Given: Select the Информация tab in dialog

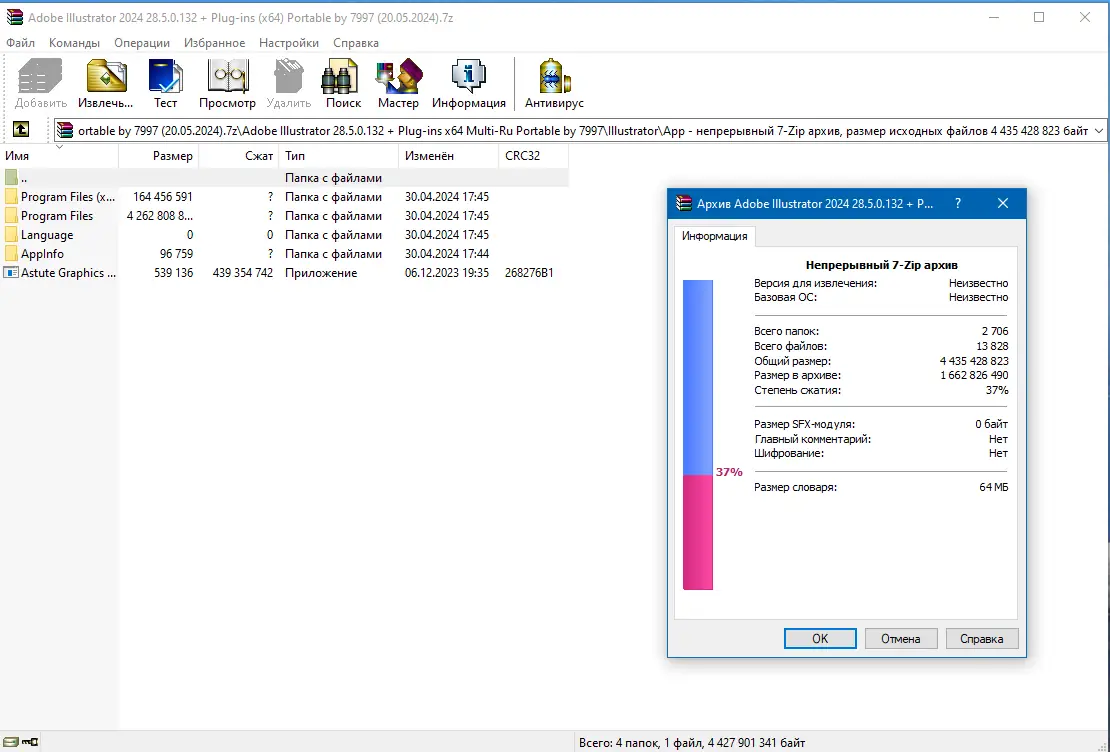Looking at the screenshot, I should click(714, 236).
